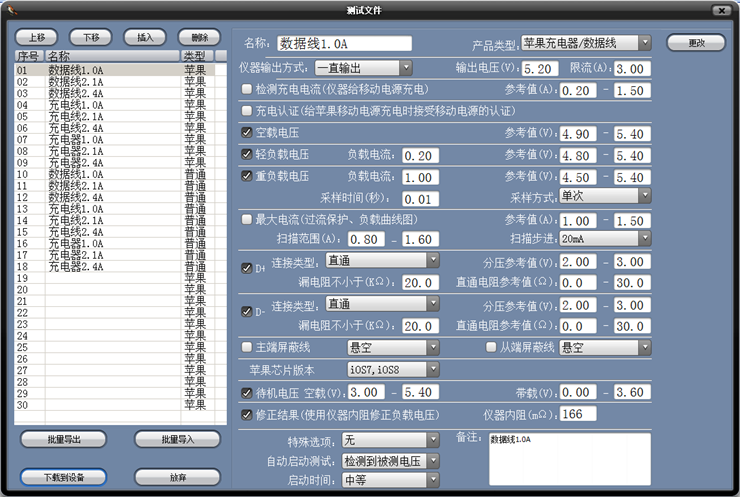The height and width of the screenshot is (497, 740).
Task: Open the 产品类型 dropdown
Action: (643, 43)
